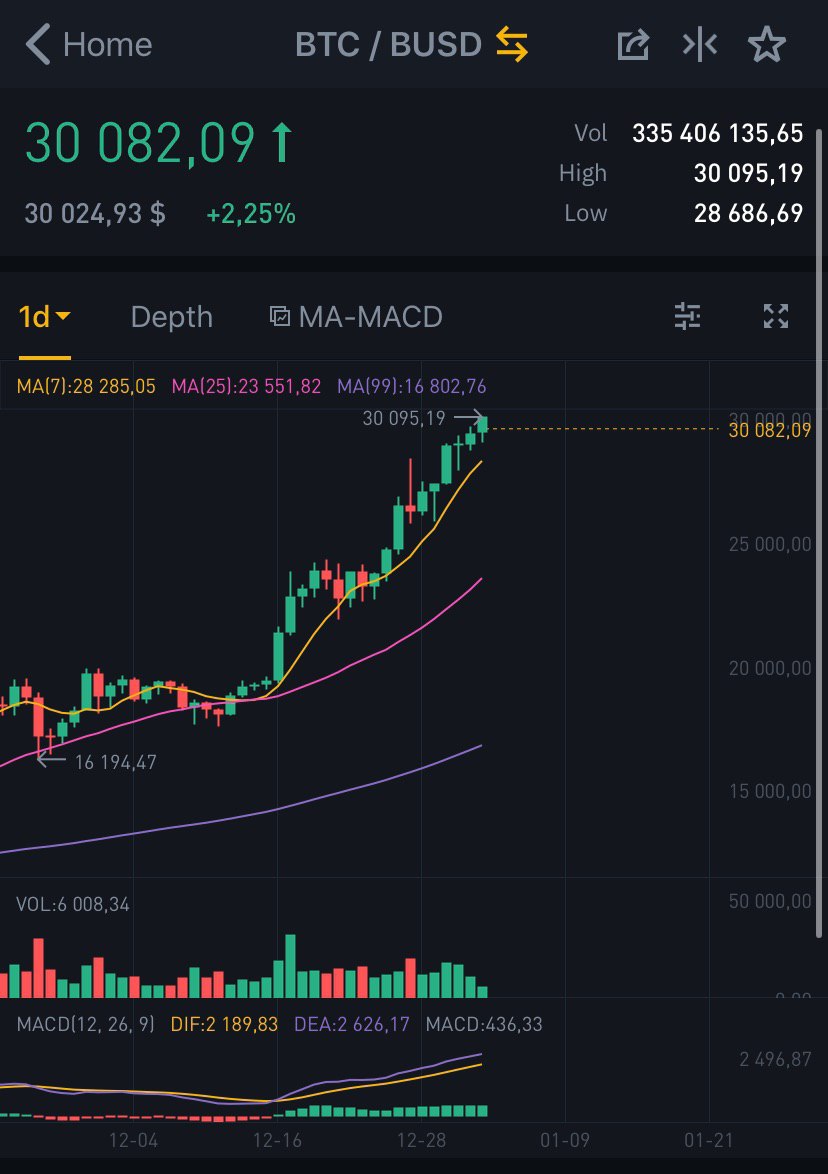Image resolution: width=828 pixels, height=1174 pixels.
Task: Tap the BTC / BUSD pair title
Action: (x=388, y=45)
